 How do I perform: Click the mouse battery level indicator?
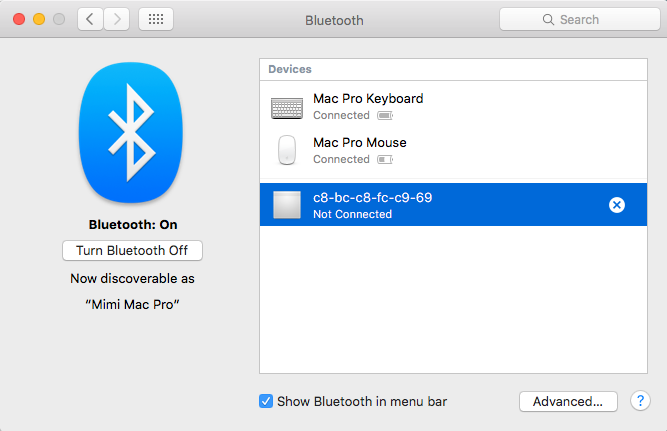pos(385,160)
